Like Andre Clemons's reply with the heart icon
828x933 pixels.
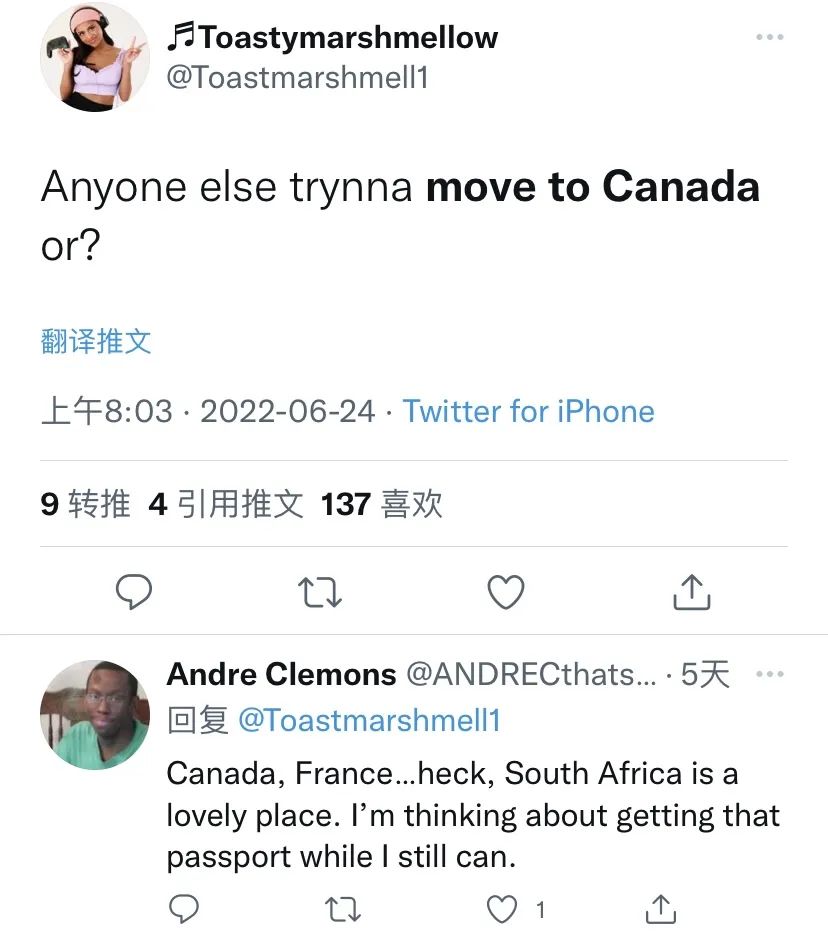[x=501, y=909]
